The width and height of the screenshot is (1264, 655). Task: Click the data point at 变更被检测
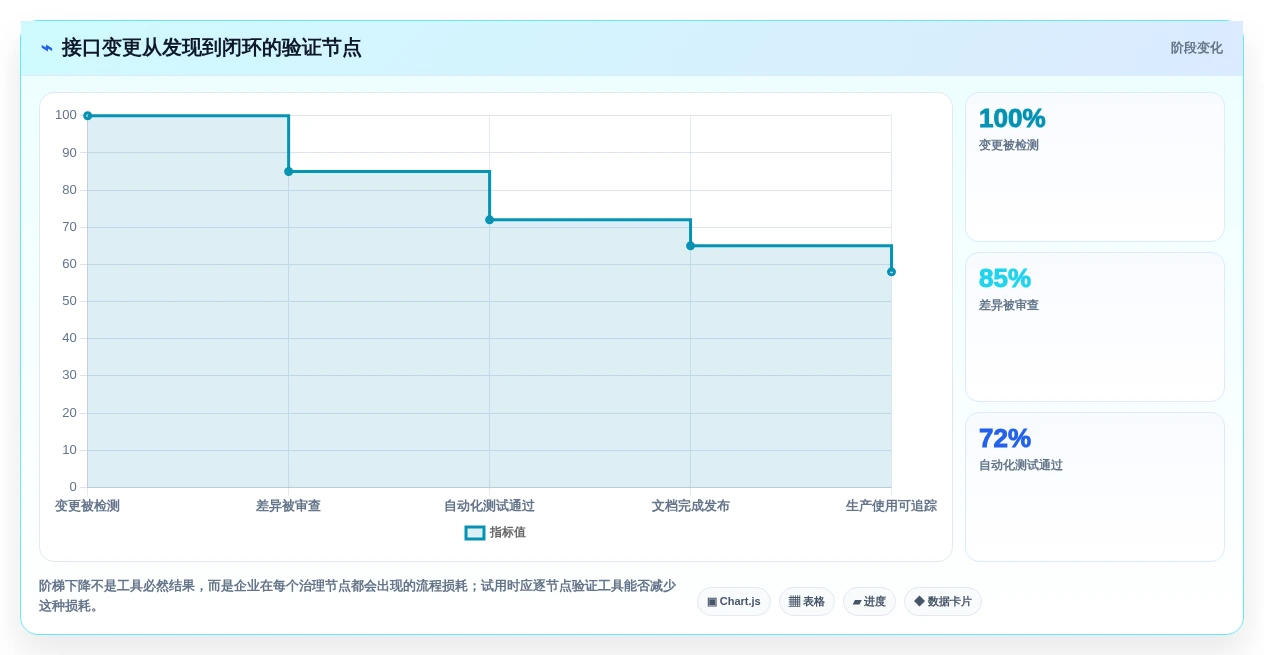88,116
